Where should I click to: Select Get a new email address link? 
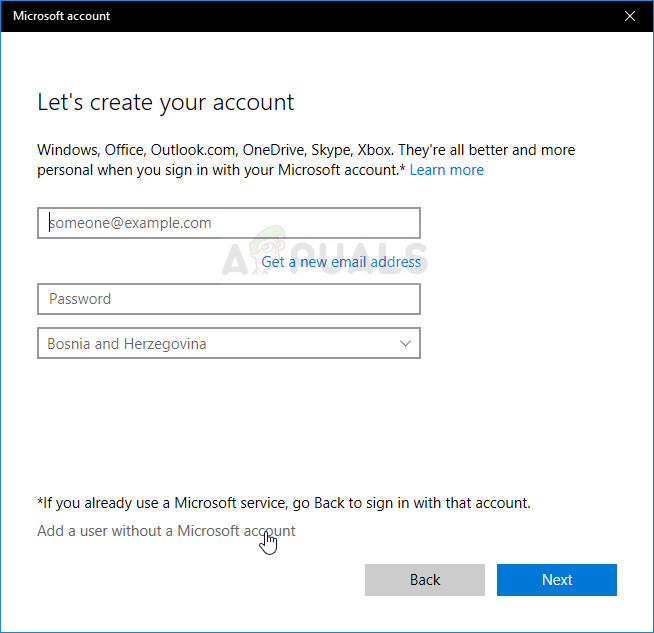click(341, 262)
